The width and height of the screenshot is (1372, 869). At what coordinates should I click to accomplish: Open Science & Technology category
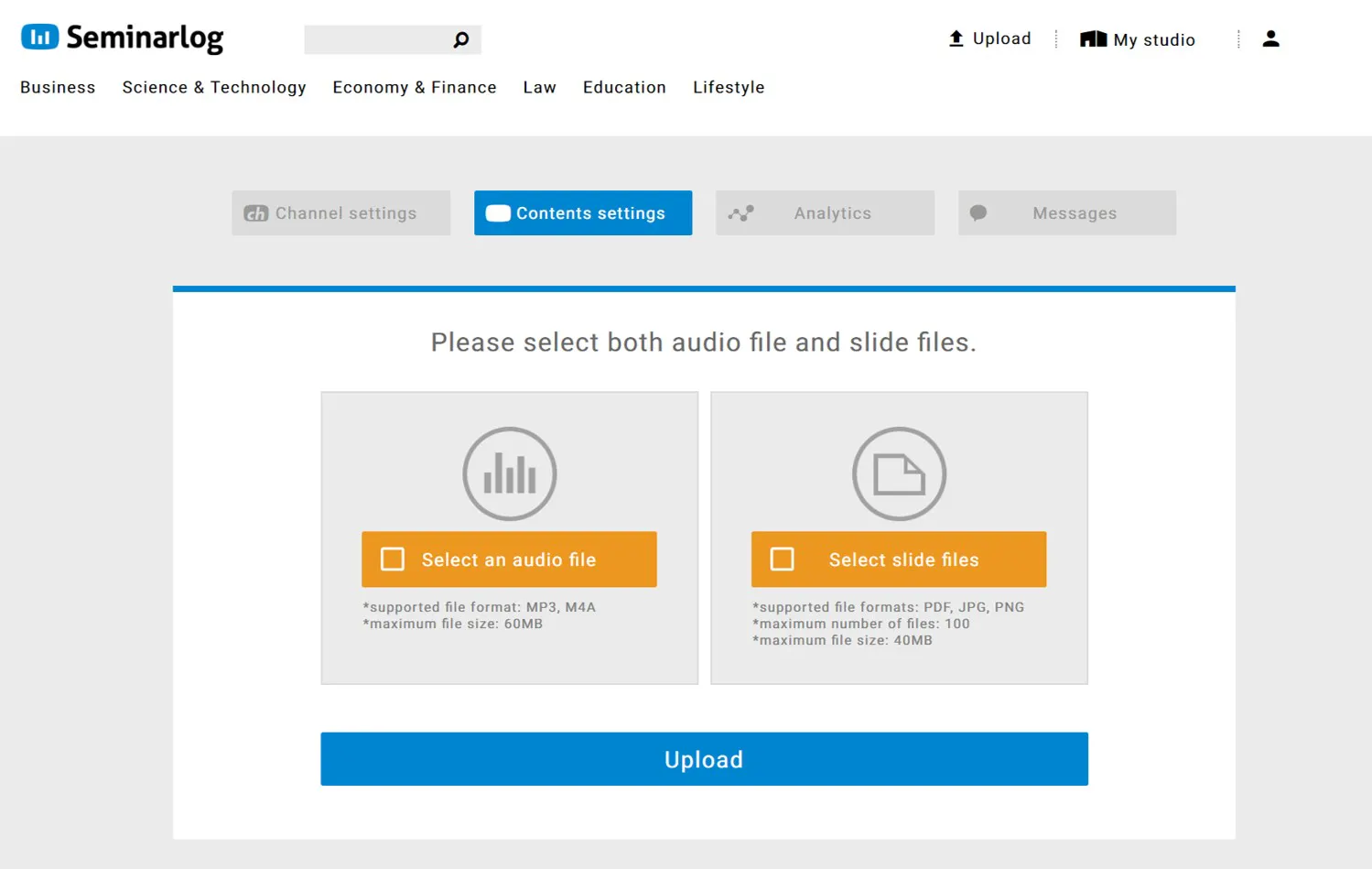[x=214, y=87]
